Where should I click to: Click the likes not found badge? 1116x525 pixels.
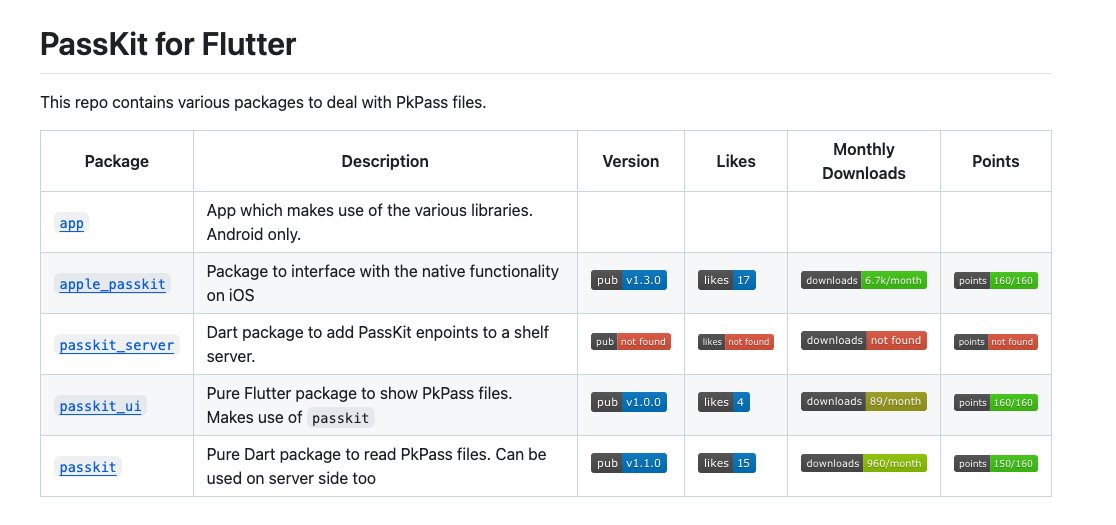click(x=736, y=341)
